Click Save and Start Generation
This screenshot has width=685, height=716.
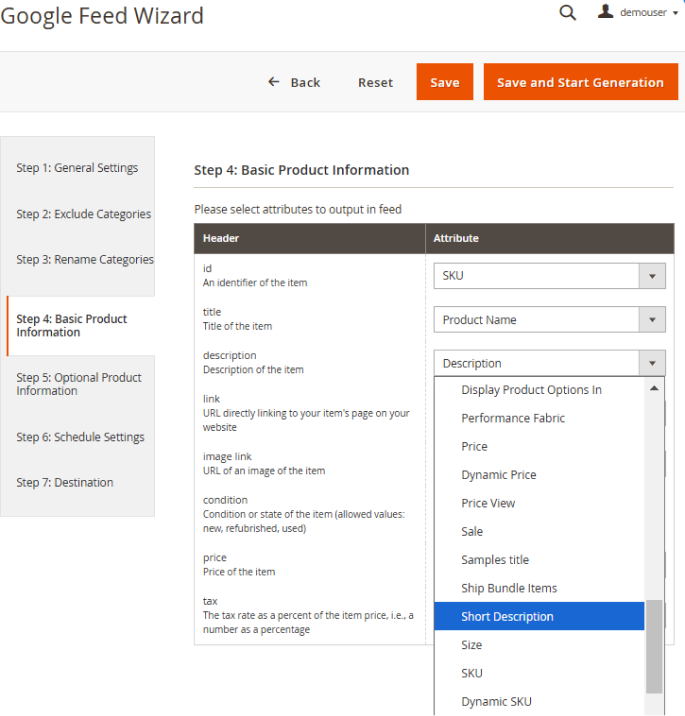pos(580,82)
